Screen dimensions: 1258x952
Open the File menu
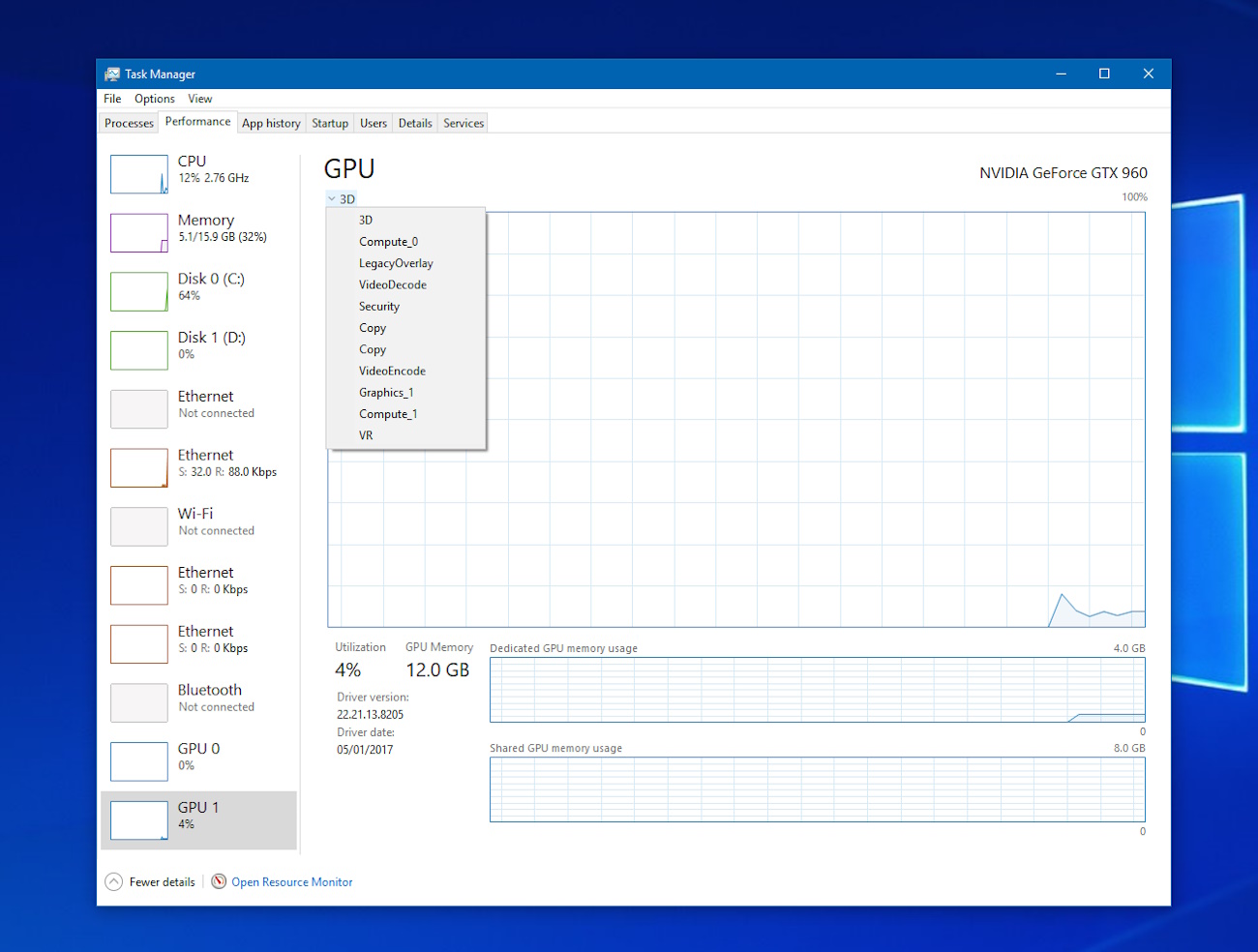[x=112, y=99]
